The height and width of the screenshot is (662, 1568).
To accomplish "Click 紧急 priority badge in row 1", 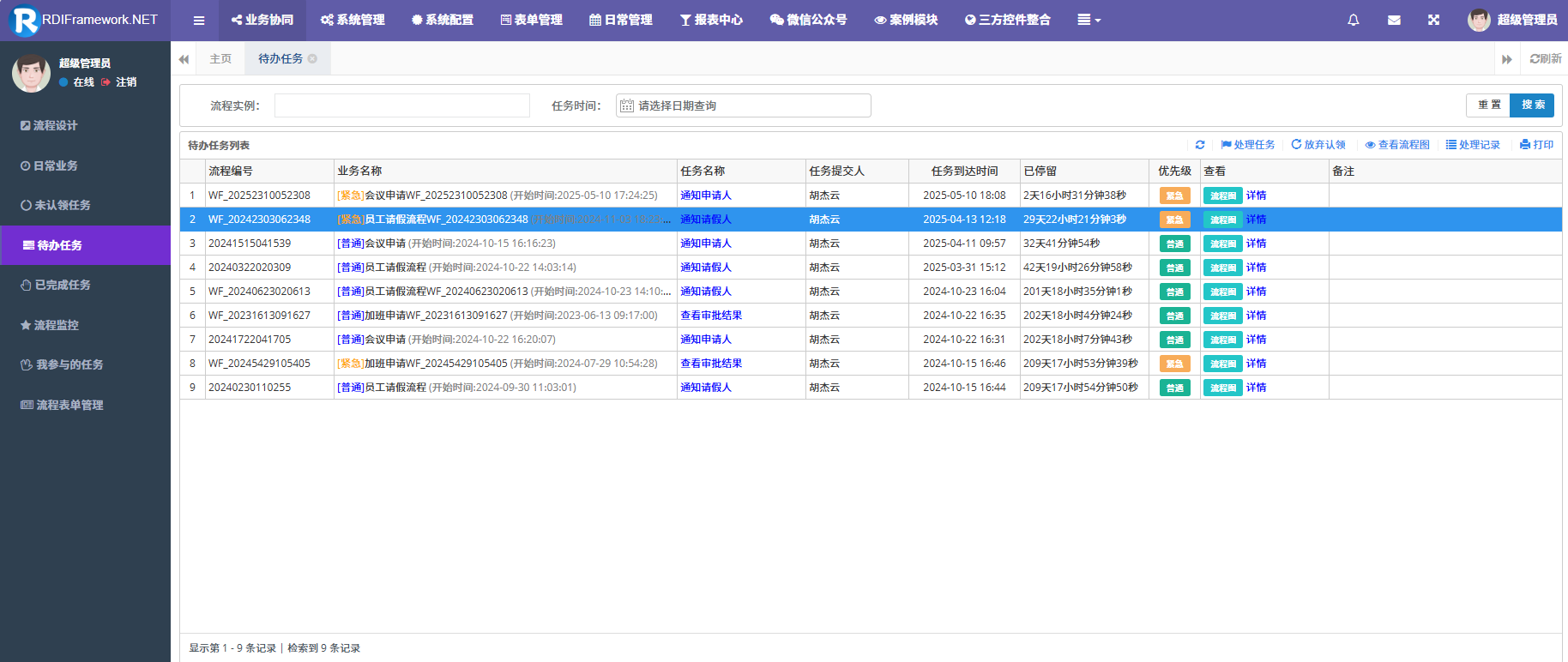I will tap(1174, 196).
